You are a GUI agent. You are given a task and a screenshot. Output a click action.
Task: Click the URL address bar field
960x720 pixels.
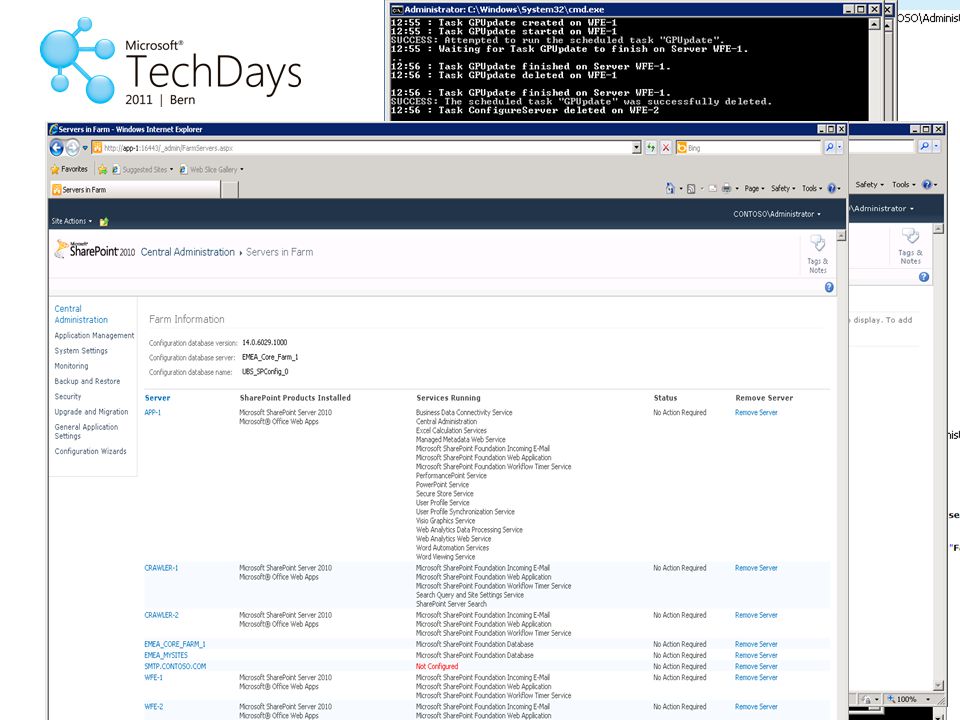click(367, 148)
